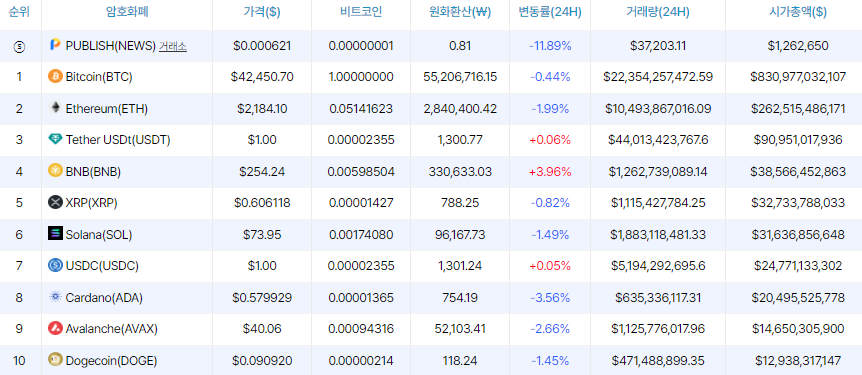Viewport: 862px width, 375px height.
Task: Open the Avalanche(AVAX) coin name
Action: [x=112, y=329]
